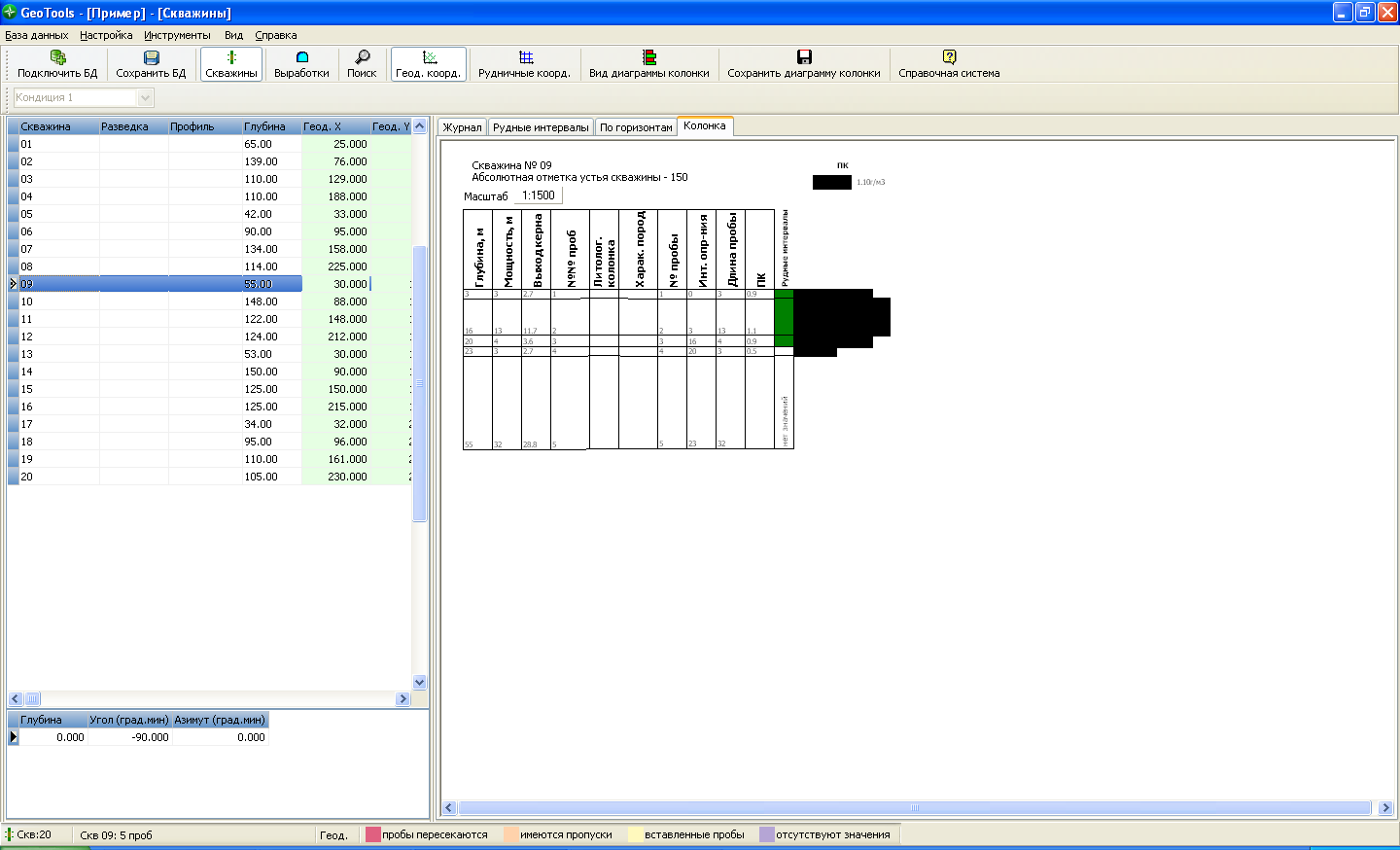
Task: Select the Колонка tab
Action: click(705, 125)
